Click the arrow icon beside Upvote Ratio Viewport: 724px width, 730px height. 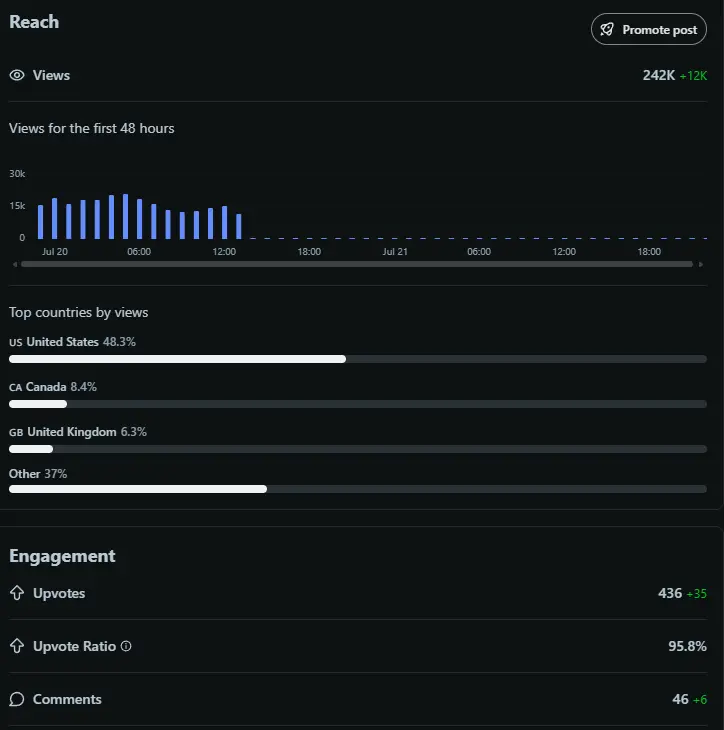coord(17,646)
